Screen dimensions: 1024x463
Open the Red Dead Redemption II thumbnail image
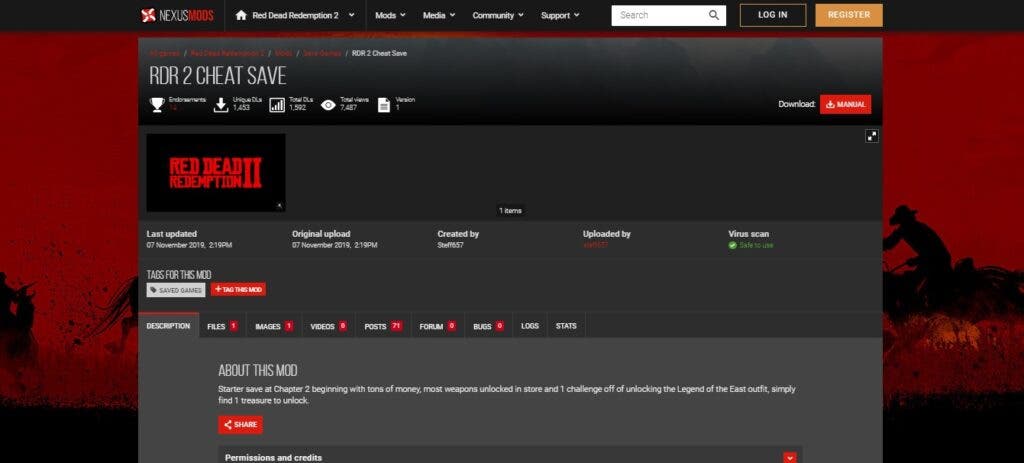216,173
